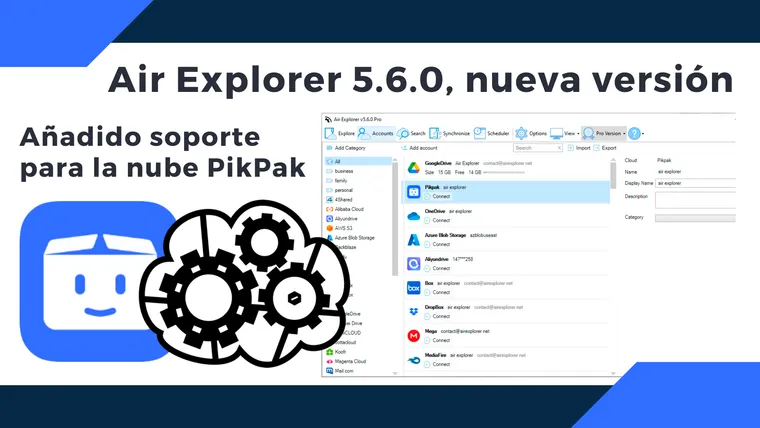
Task: Click category list scrollbar thumb
Action: (395, 218)
